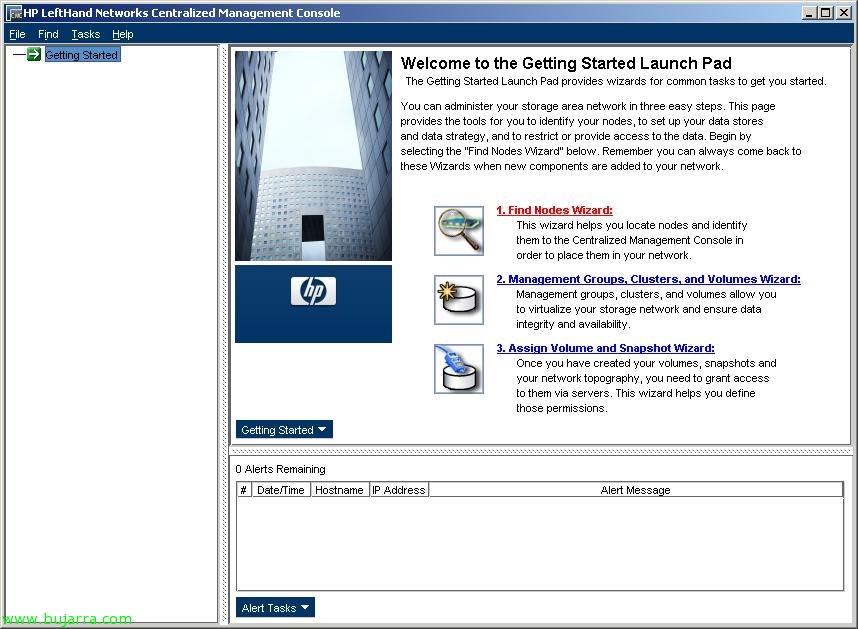
Task: Expand the Alert Tasks dropdown button
Action: tap(275, 608)
